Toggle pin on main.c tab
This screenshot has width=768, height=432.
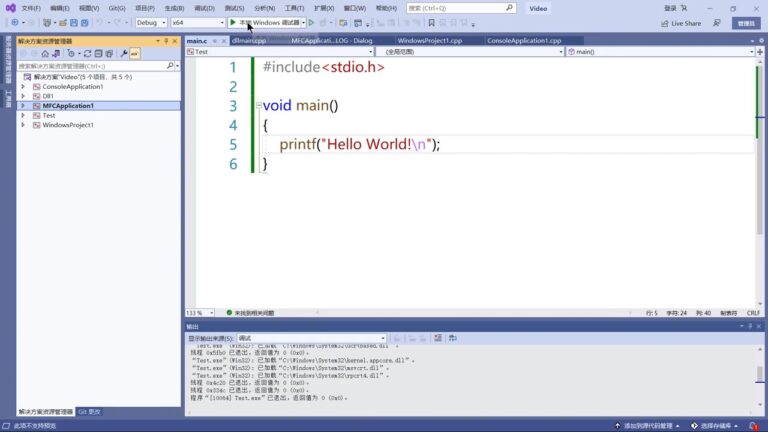click(215, 41)
